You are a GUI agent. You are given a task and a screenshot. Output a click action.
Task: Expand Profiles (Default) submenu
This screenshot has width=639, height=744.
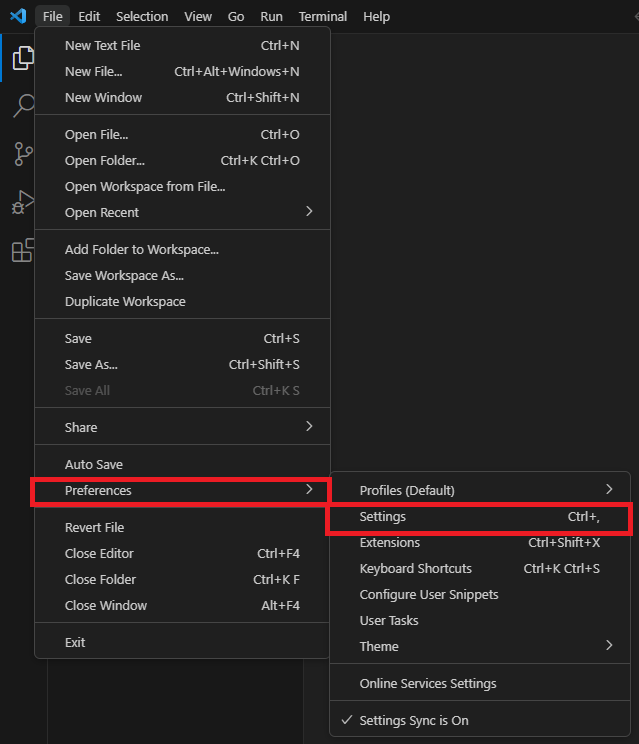point(480,491)
